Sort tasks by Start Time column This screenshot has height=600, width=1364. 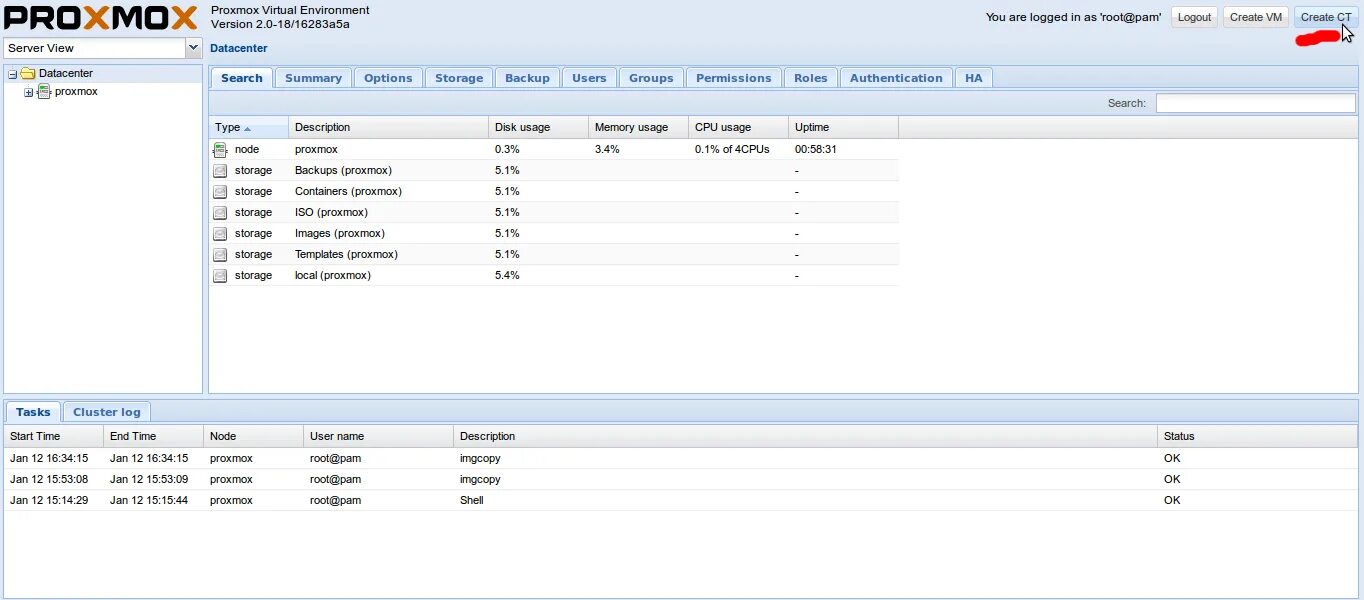coord(54,436)
